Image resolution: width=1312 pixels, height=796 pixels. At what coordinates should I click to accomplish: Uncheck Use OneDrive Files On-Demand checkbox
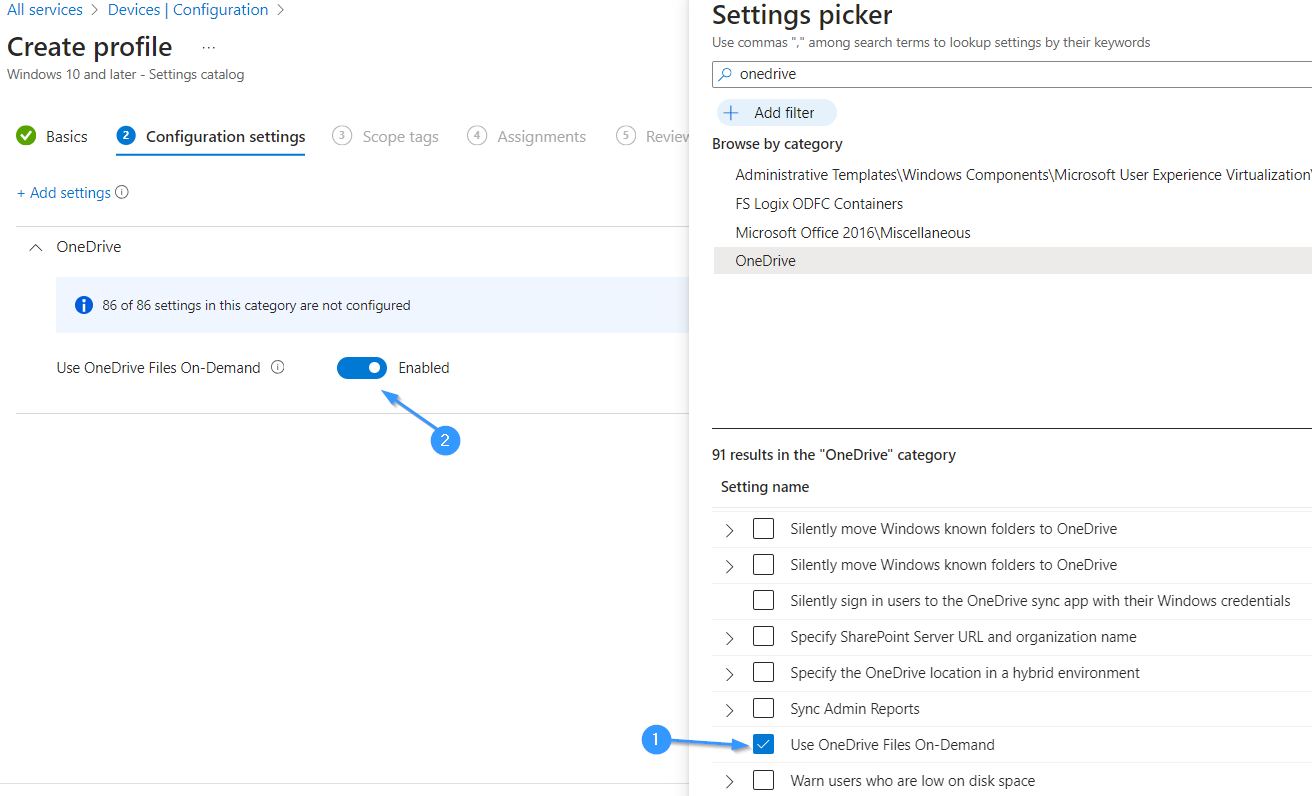tap(764, 744)
